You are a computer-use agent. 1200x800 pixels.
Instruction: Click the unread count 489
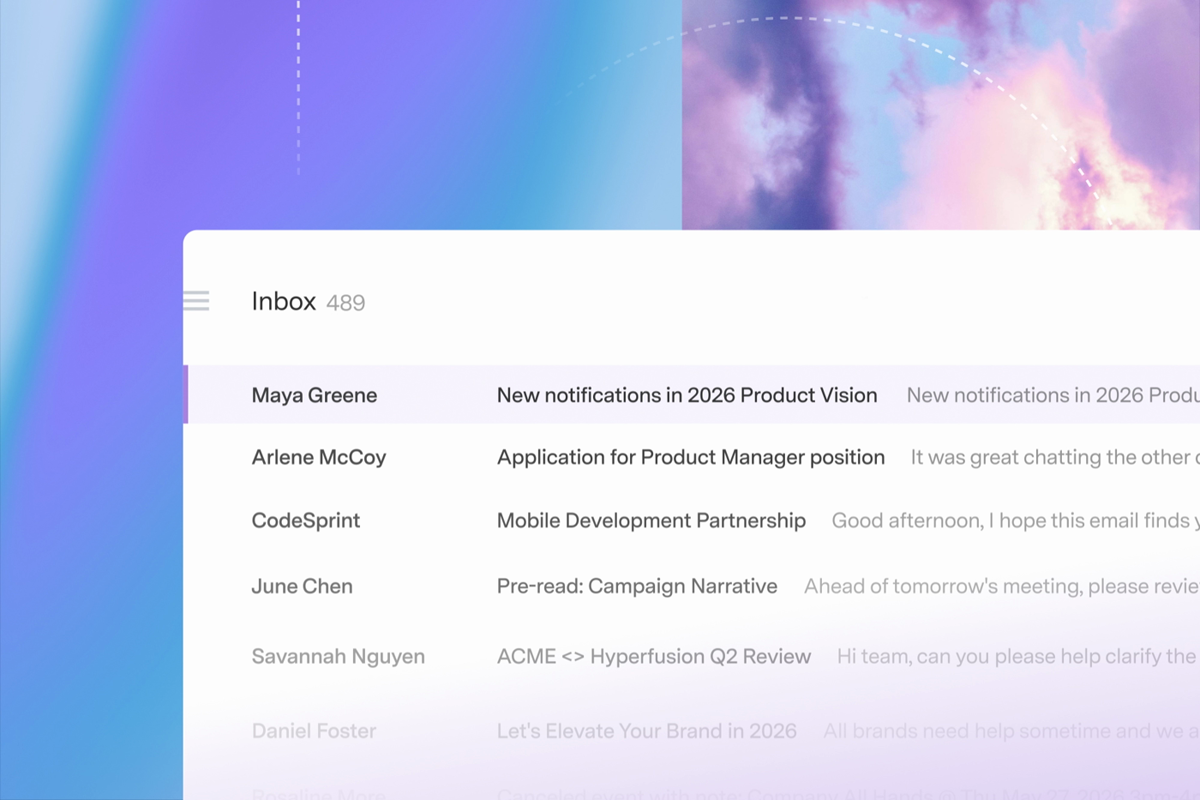[x=345, y=303]
